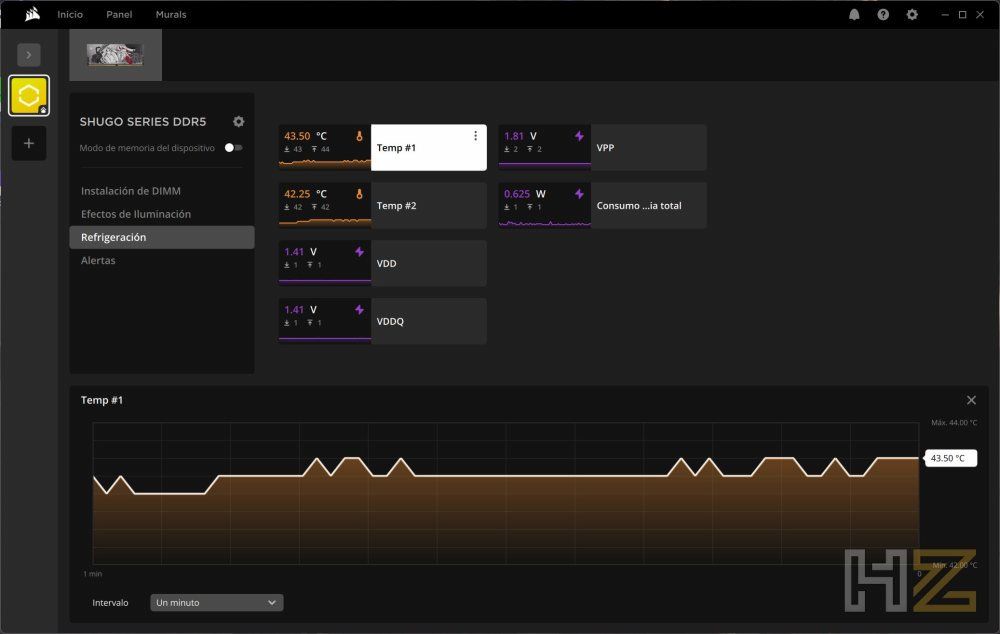
Task: Click the SHUGO SERIES DDR5 title
Action: tap(143, 121)
